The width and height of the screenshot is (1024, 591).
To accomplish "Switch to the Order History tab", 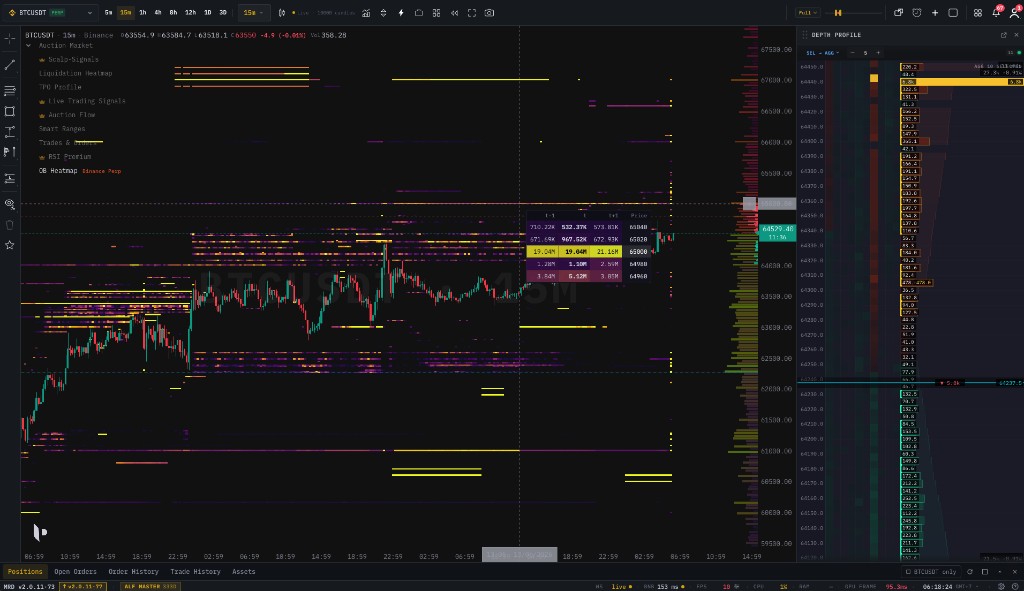I will tap(133, 572).
